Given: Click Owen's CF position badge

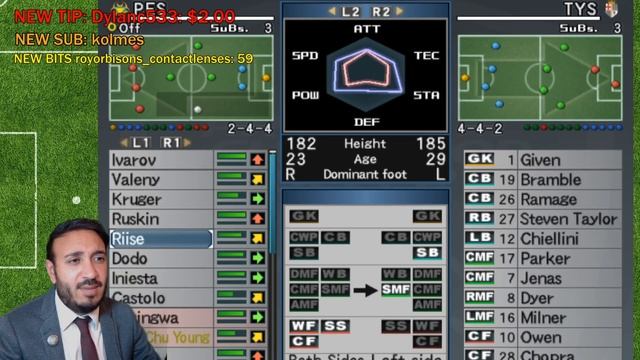Looking at the screenshot, I should tap(480, 336).
